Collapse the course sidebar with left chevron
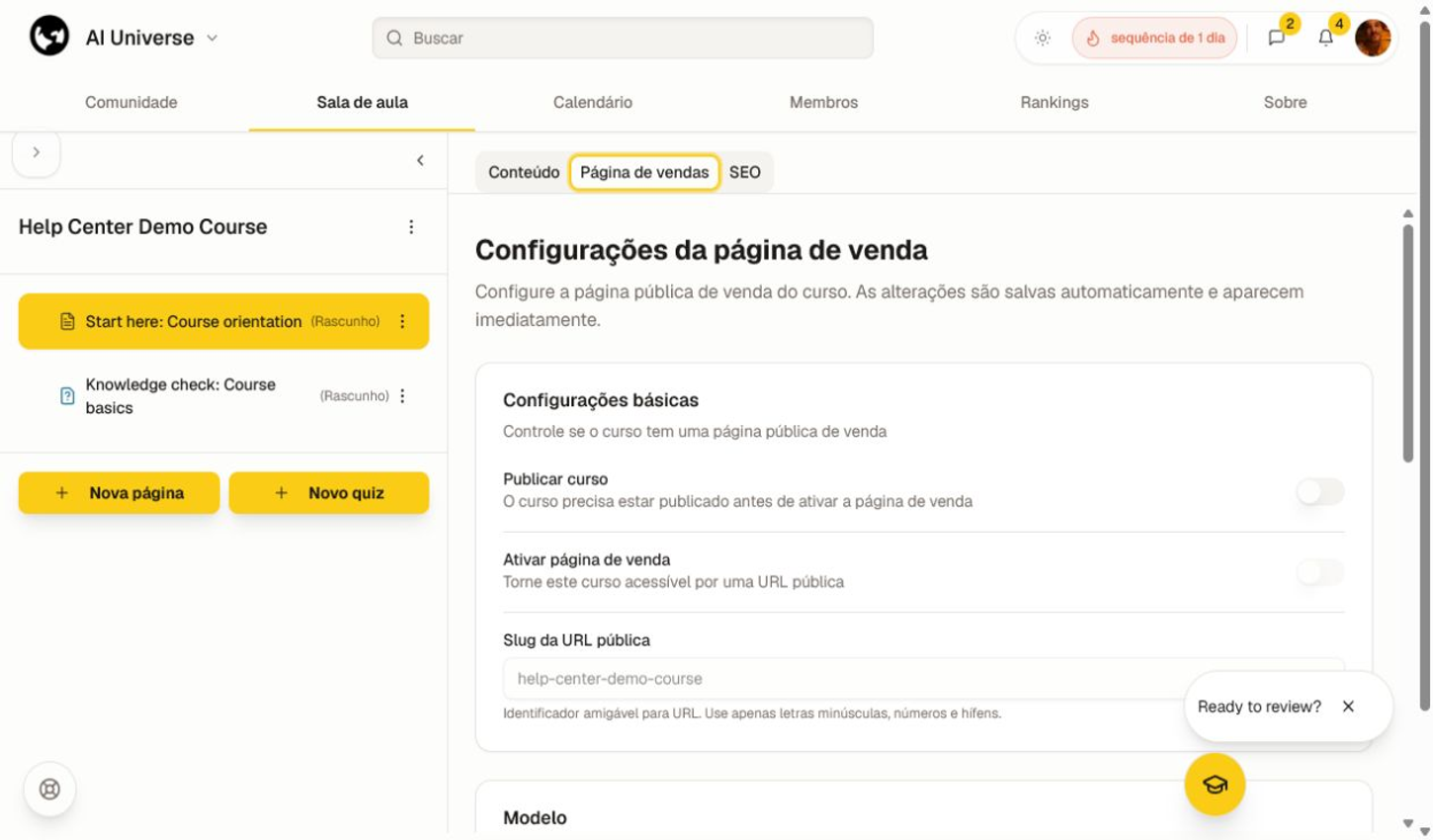 (x=420, y=160)
